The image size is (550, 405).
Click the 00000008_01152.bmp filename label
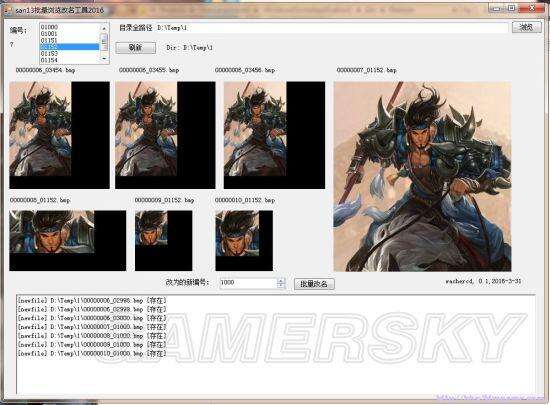click(40, 200)
